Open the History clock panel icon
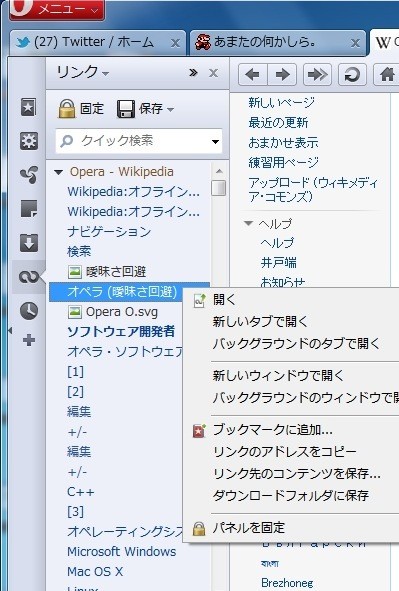The width and height of the screenshot is (399, 591). [29, 311]
